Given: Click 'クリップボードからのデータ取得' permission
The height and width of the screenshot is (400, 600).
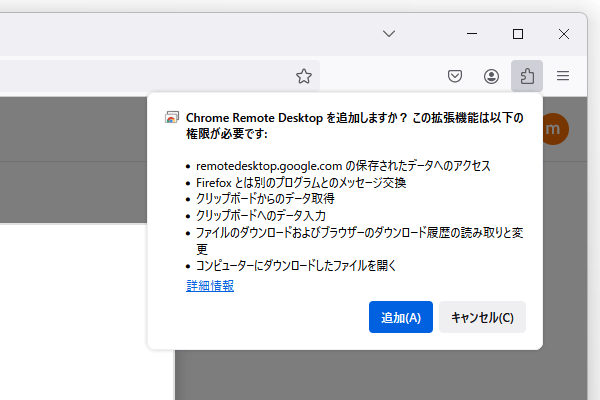Looking at the screenshot, I should point(265,199).
